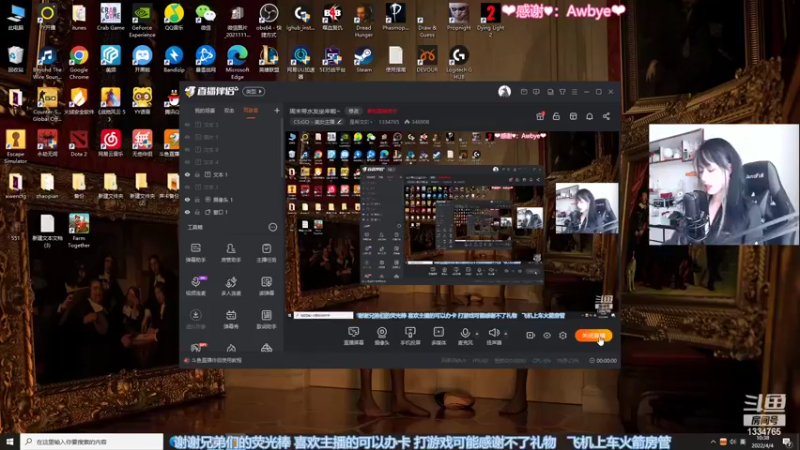
Task: Open the stream settings gear
Action: tap(563, 335)
